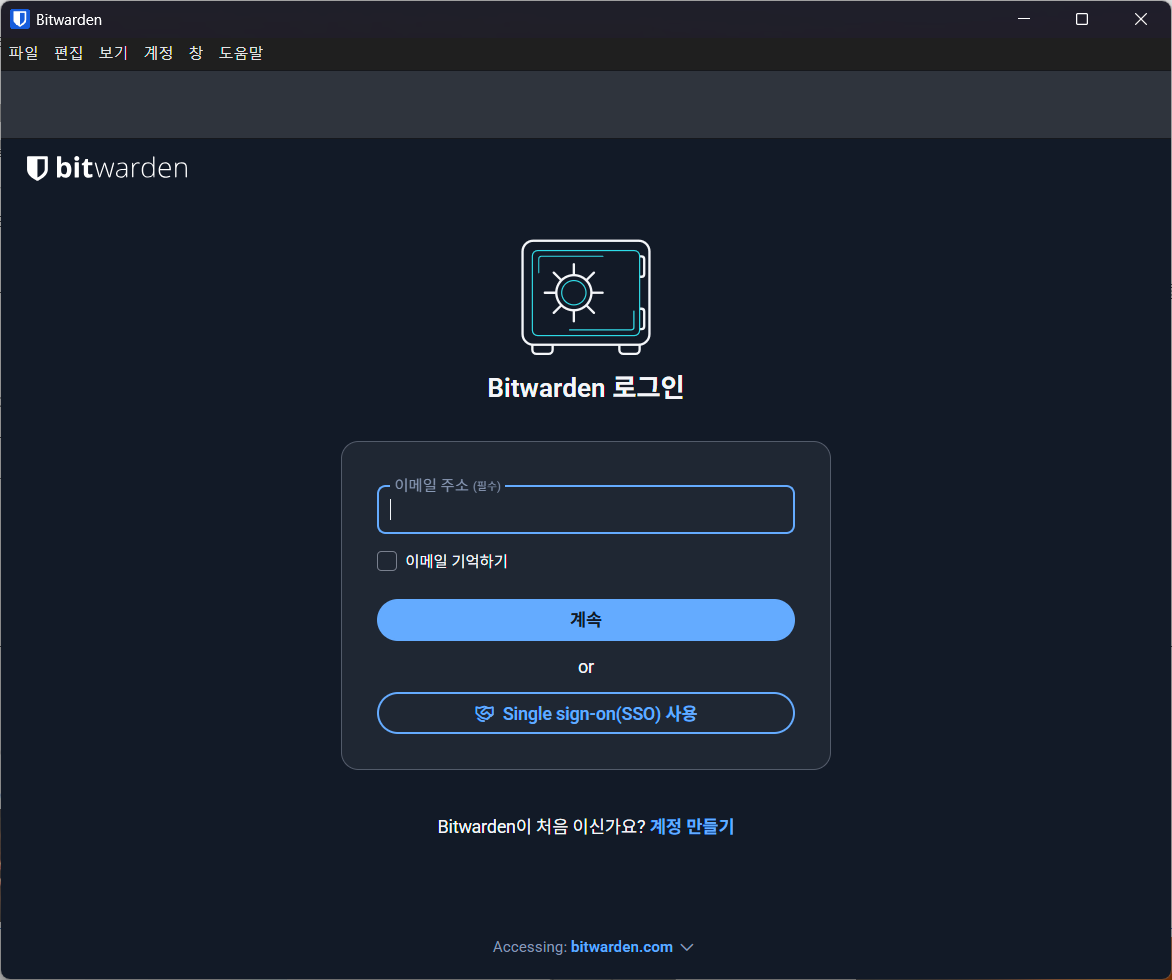Image resolution: width=1172 pixels, height=980 pixels.
Task: Choose Single sign-on(SSO) 사용 login option
Action: [x=585, y=713]
